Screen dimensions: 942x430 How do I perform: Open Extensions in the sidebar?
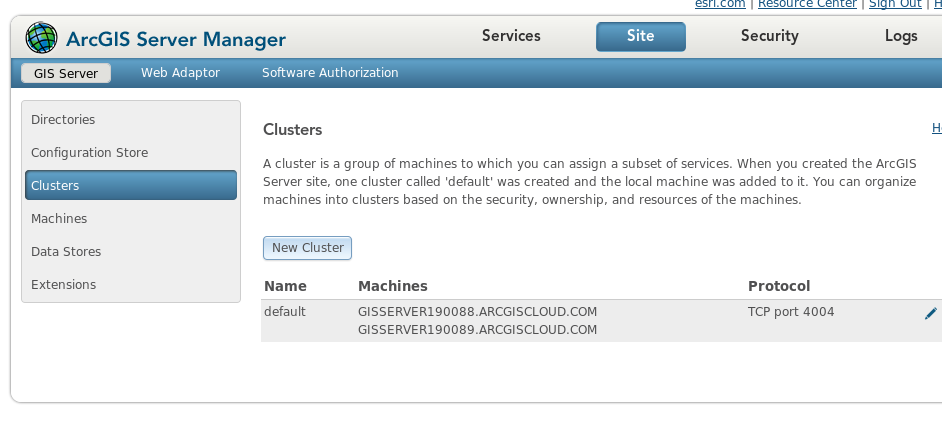[x=131, y=285]
